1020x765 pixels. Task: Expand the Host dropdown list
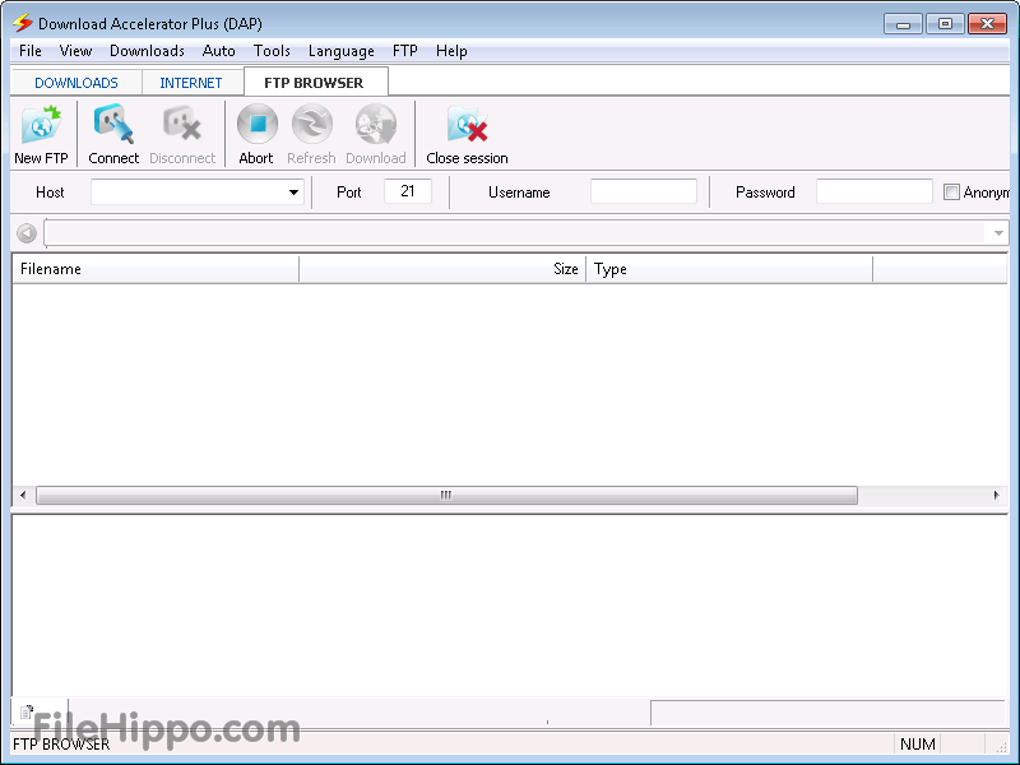[x=294, y=192]
